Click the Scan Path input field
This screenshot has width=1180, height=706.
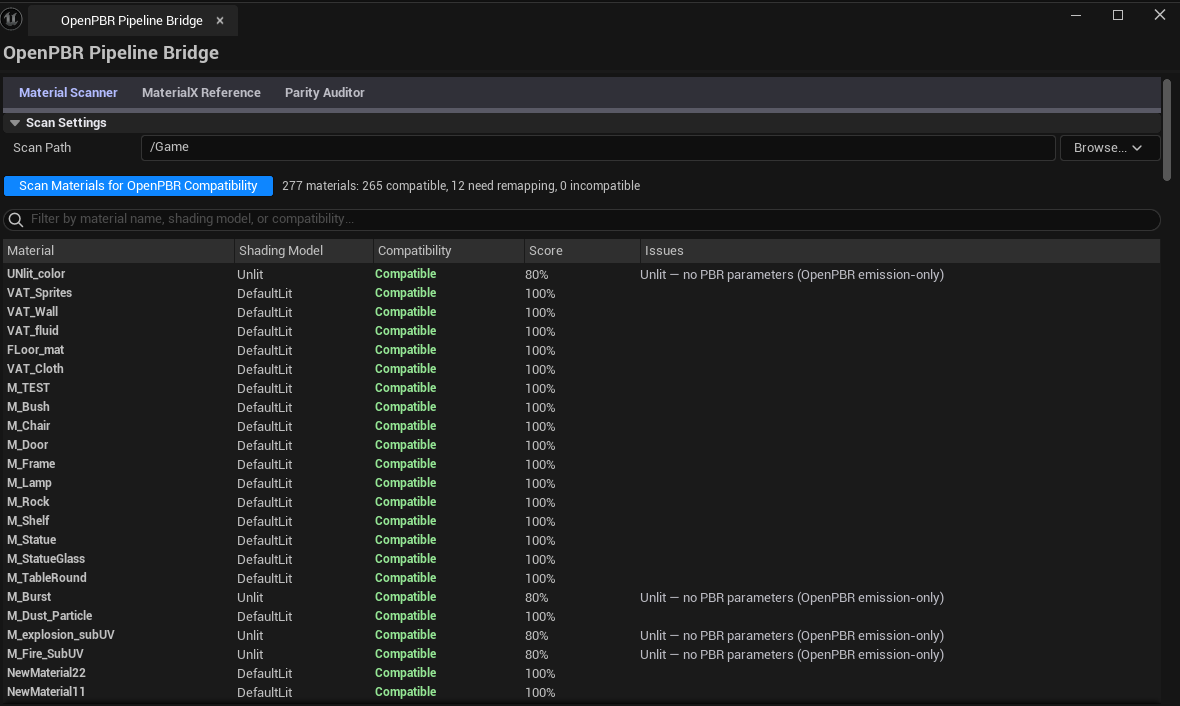point(598,148)
